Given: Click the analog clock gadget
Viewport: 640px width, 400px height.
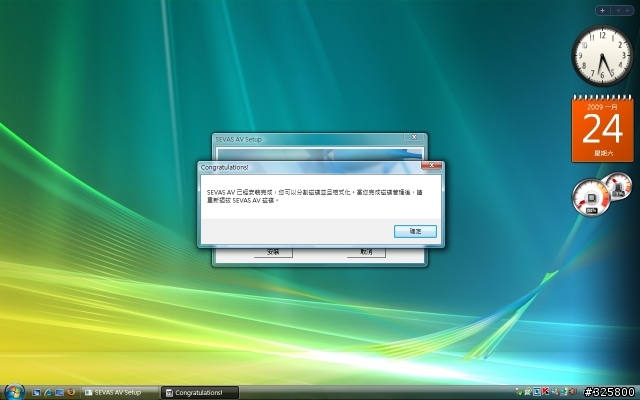Looking at the screenshot, I should pyautogui.click(x=602, y=56).
